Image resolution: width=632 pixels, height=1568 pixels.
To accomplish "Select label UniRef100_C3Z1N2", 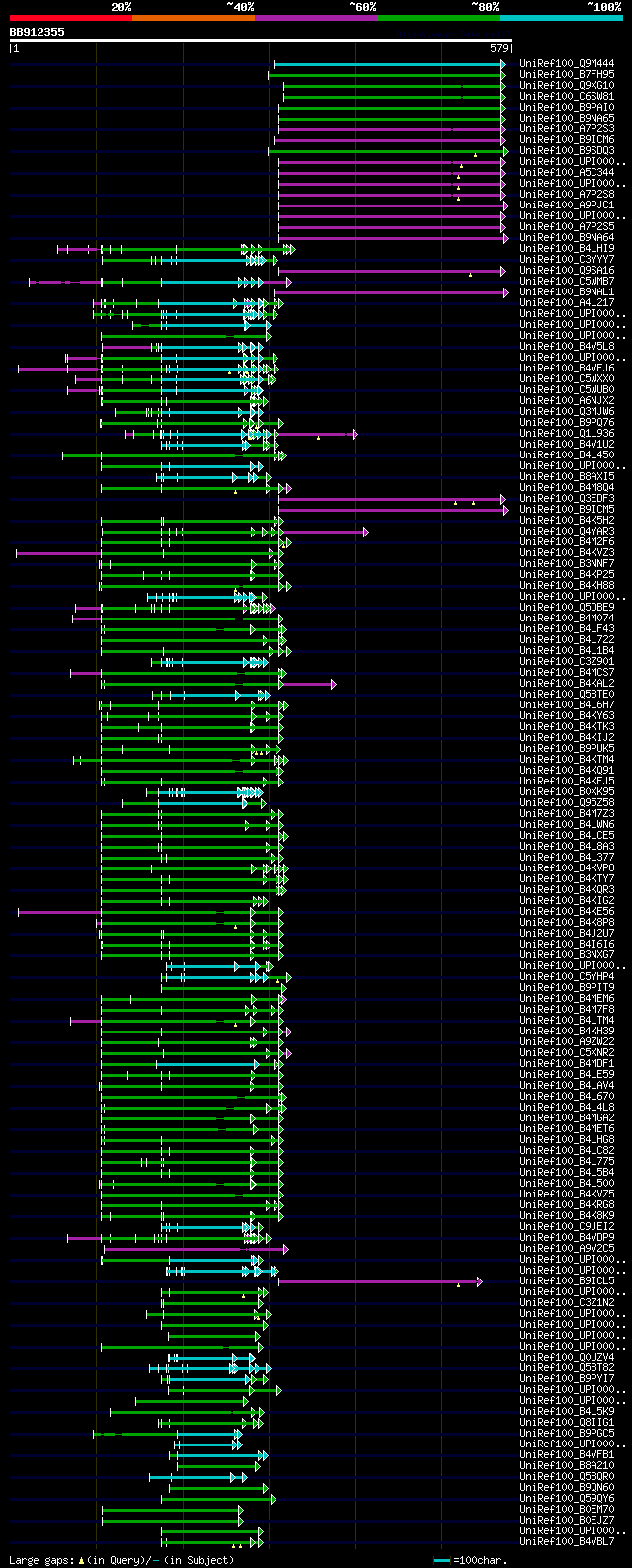I will click(x=568, y=1303).
